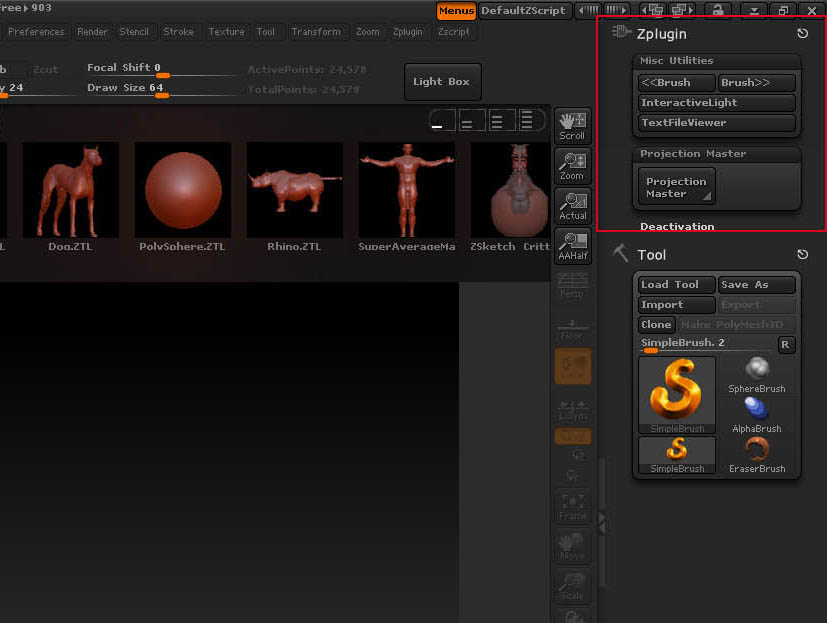The height and width of the screenshot is (623, 827).
Task: Click the Light Box button
Action: tap(442, 82)
